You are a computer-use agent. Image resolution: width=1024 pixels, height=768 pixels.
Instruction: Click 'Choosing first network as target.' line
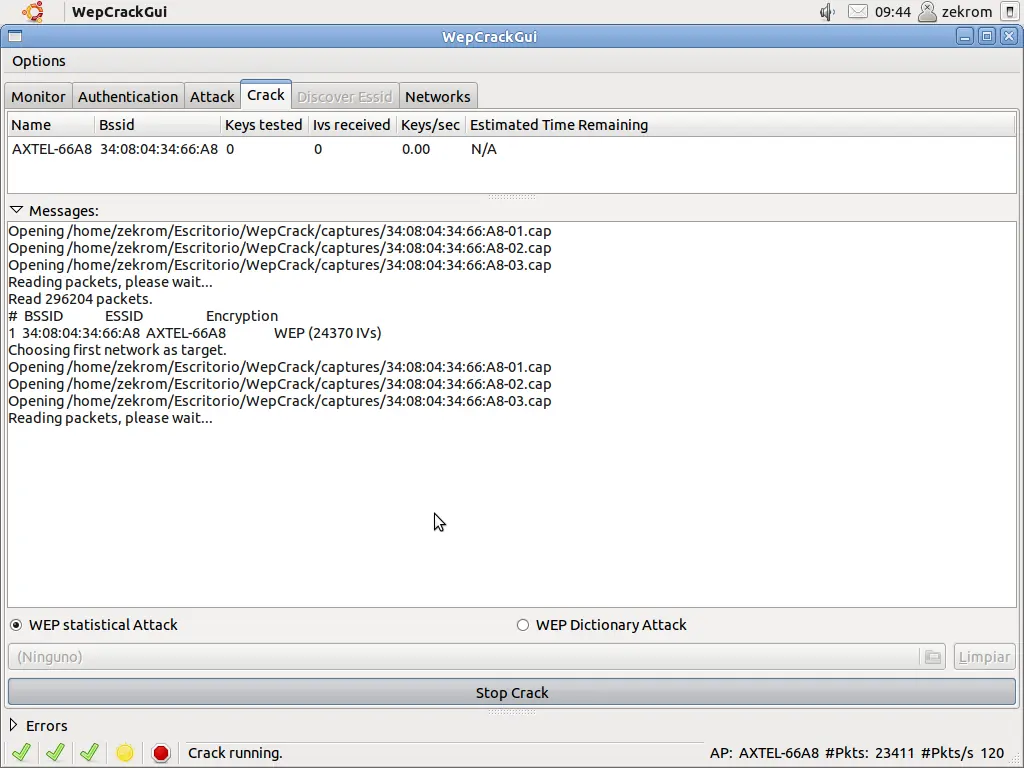click(x=118, y=350)
